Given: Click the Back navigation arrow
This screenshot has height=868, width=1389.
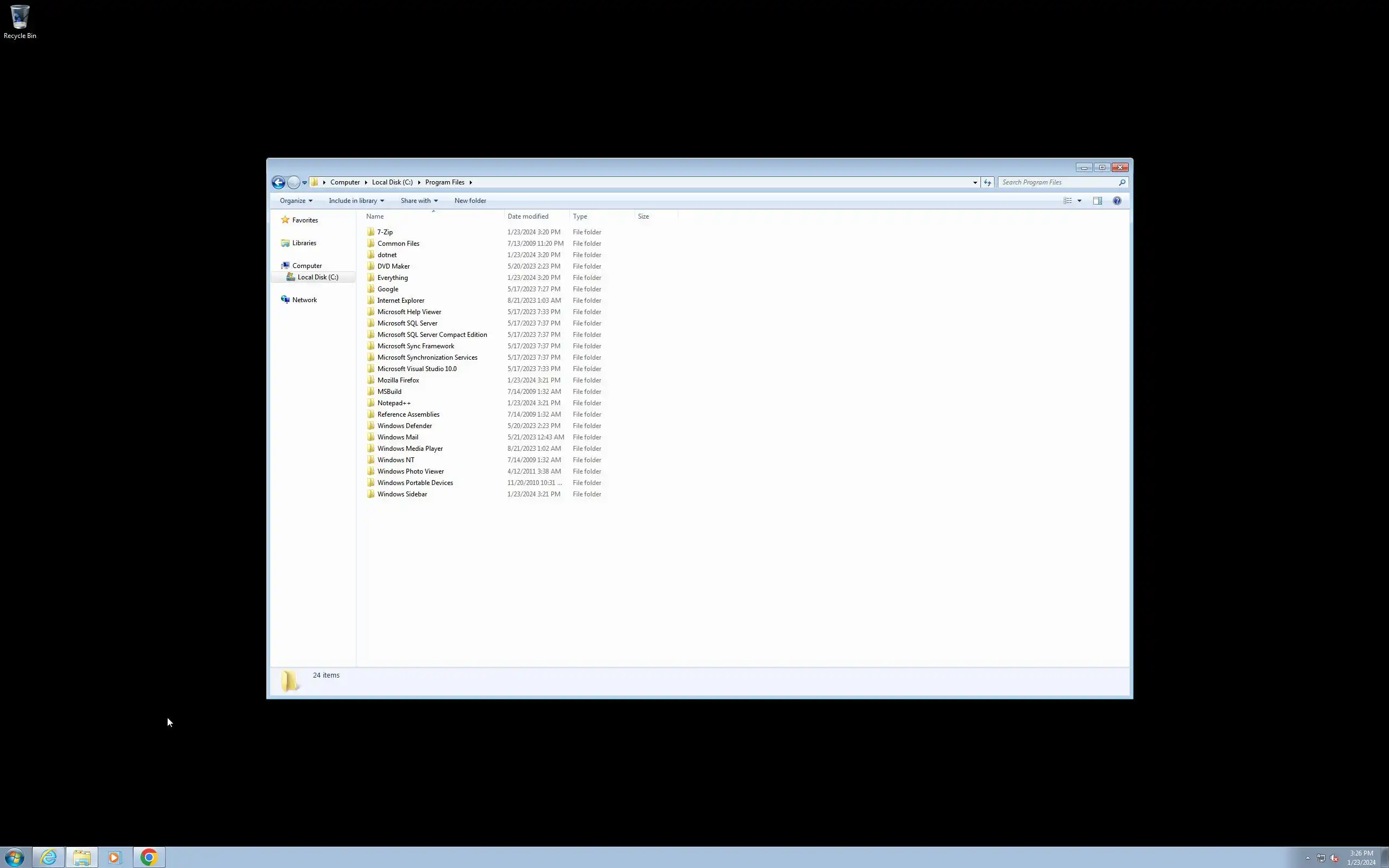Looking at the screenshot, I should click(278, 183).
